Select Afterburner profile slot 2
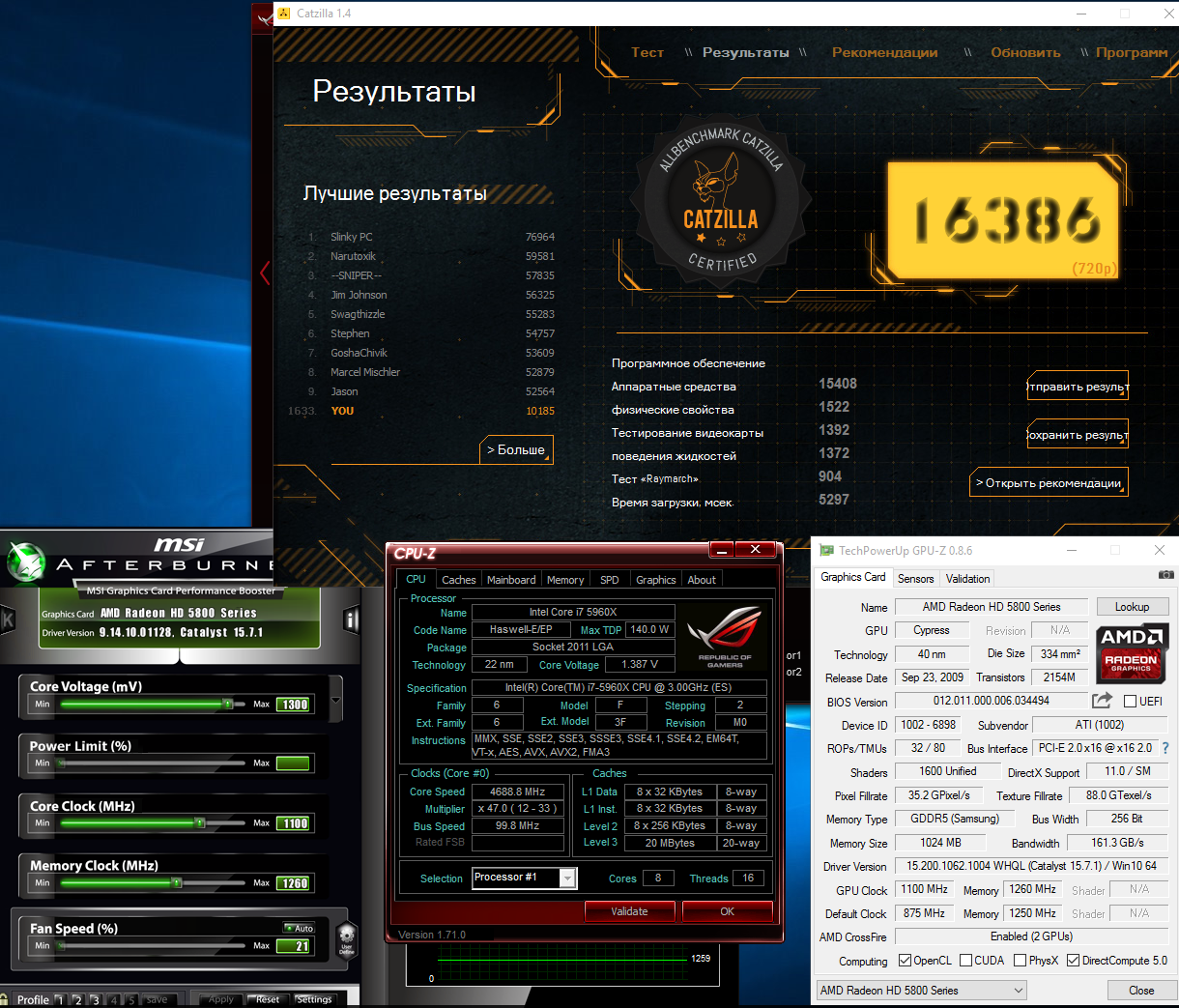The width and height of the screenshot is (1179, 1008). (x=78, y=999)
